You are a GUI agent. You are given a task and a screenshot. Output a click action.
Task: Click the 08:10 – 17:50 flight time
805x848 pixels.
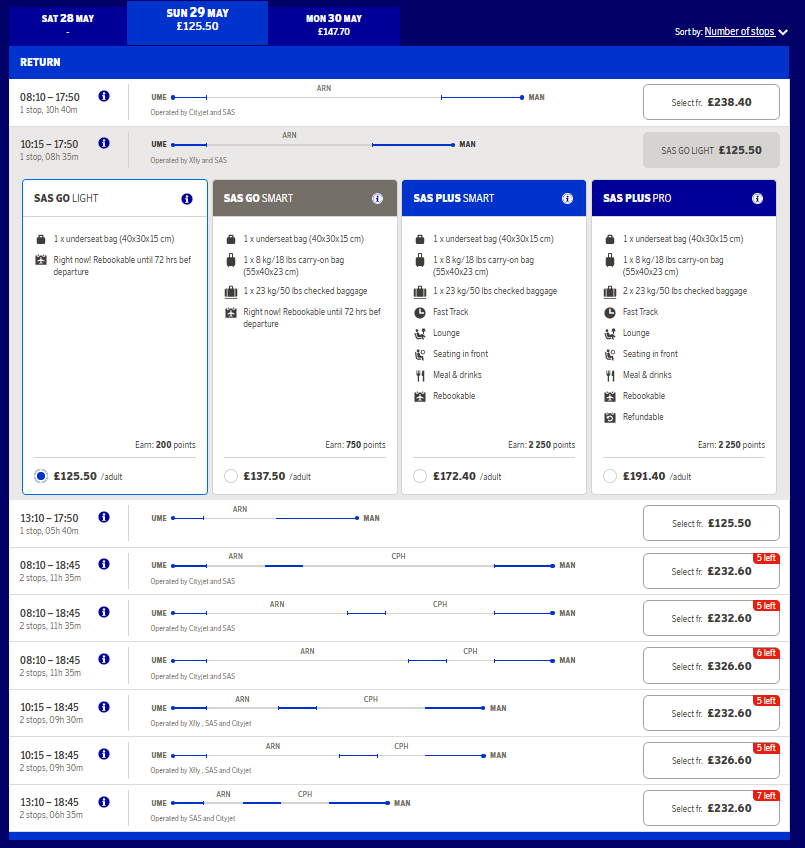50,97
